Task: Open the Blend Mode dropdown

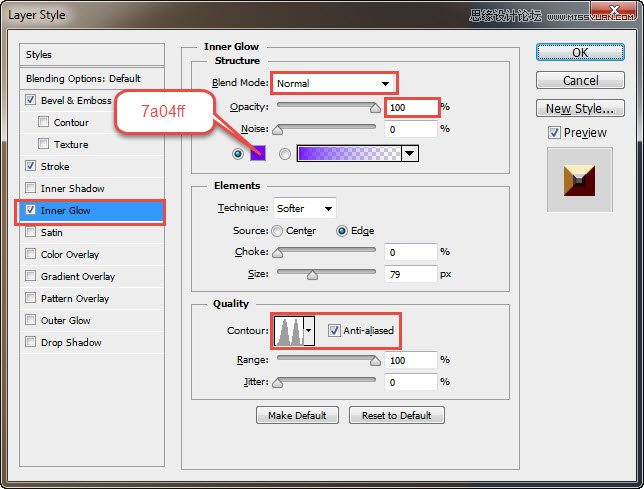Action: click(x=334, y=83)
